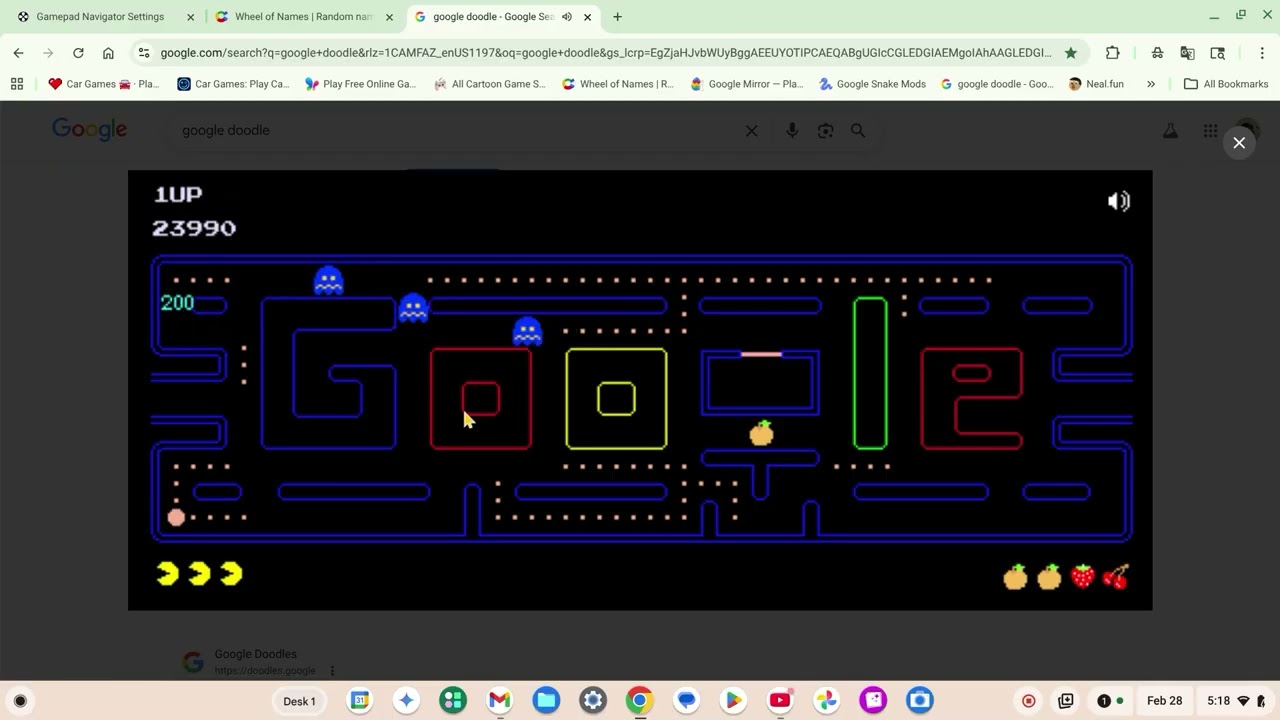This screenshot has height=720, width=1280.
Task: Open All Cartoon Game S... bookmark
Action: tap(489, 84)
